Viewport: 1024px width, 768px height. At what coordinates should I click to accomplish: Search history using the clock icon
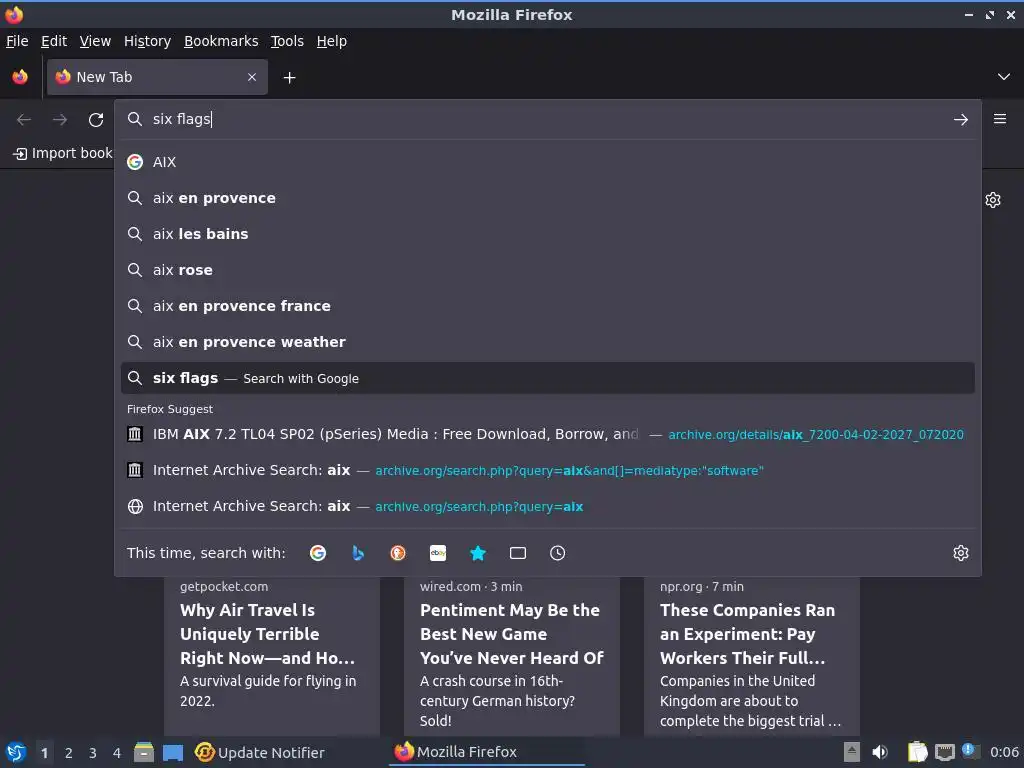[x=558, y=553]
